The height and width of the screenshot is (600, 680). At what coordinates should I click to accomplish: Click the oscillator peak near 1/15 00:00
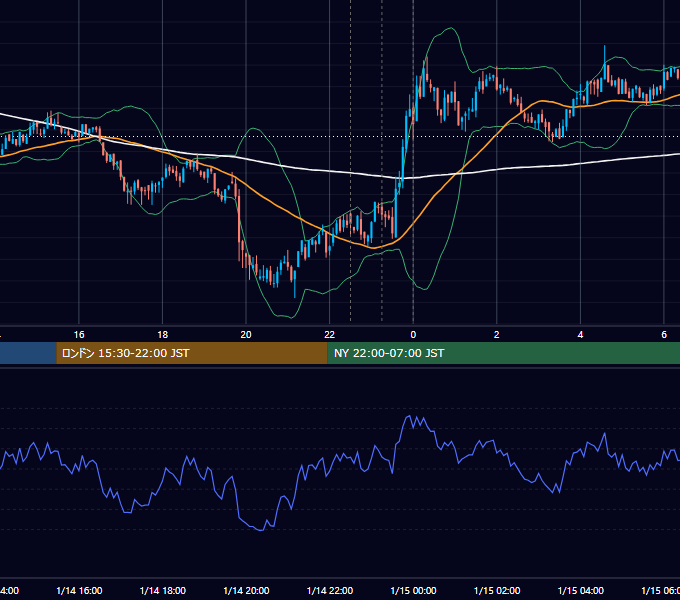408,417
